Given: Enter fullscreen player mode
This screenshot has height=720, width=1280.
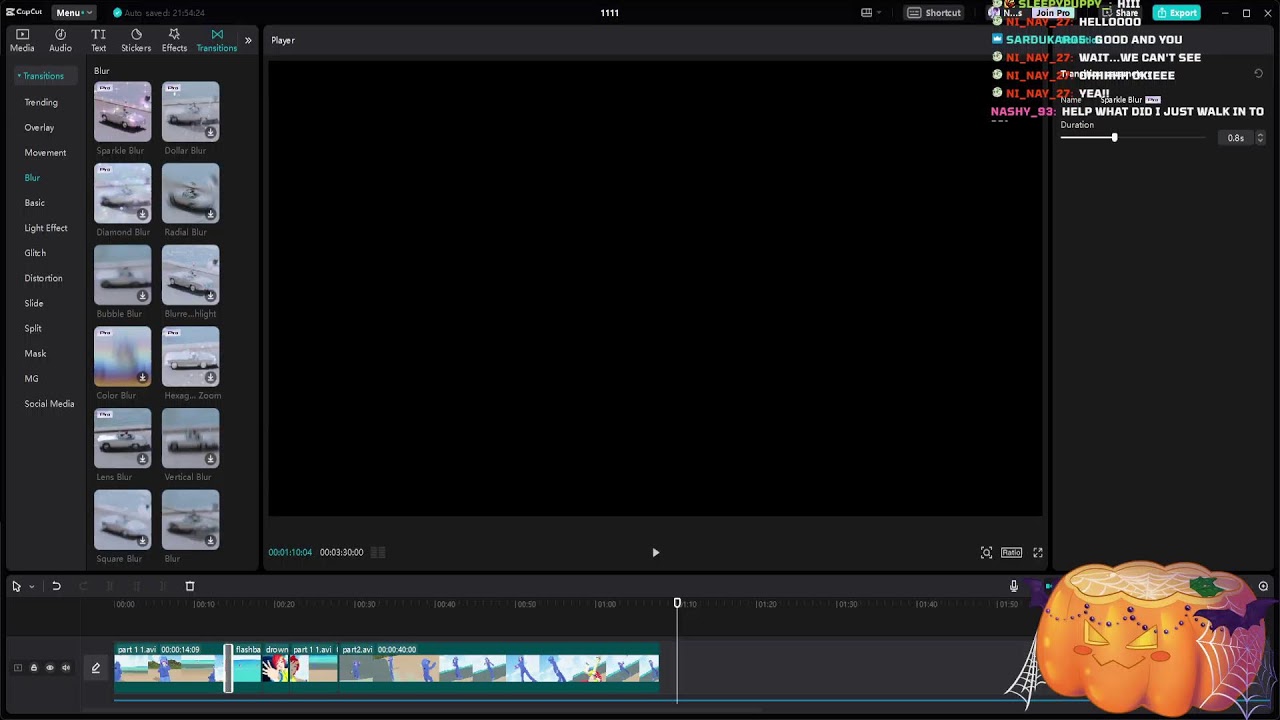Looking at the screenshot, I should (1038, 552).
